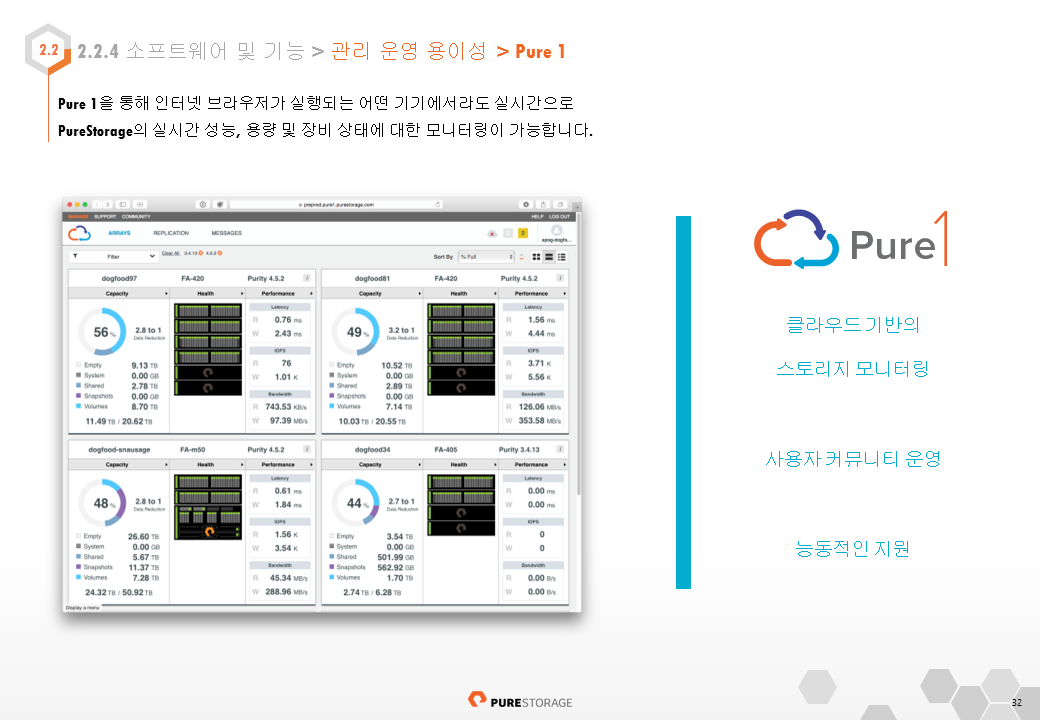Viewport: 1040px width, 720px height.
Task: Reload the page in the address bar
Action: pos(438,204)
